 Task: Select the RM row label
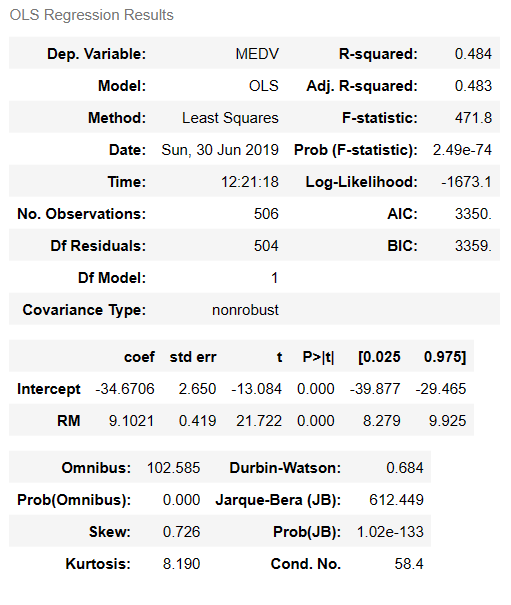click(69, 421)
